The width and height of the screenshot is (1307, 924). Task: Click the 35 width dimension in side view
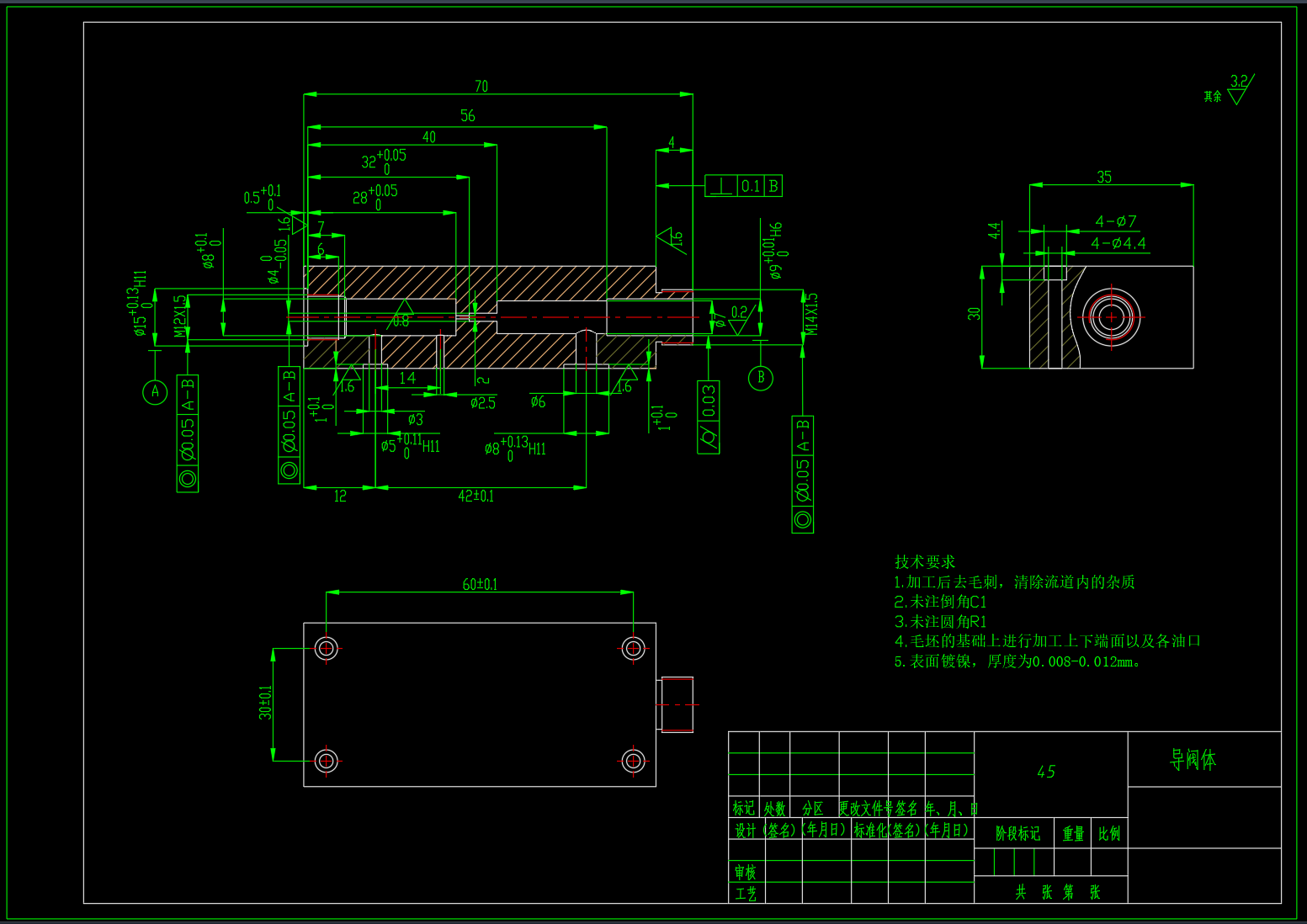[1104, 177]
